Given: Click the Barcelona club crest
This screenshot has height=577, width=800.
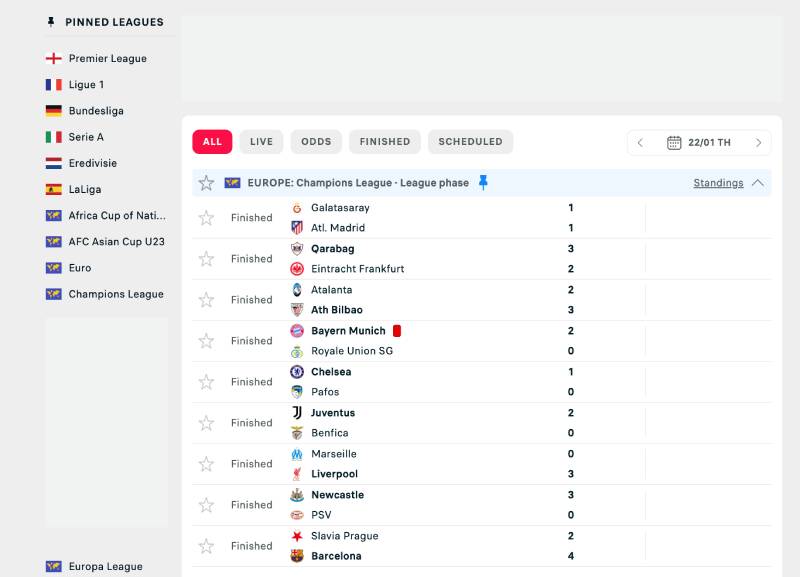Looking at the screenshot, I should tap(297, 556).
